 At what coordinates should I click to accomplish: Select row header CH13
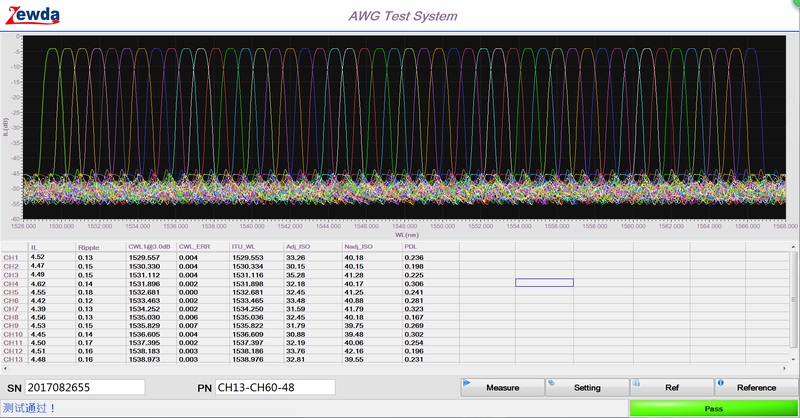(x=14, y=359)
